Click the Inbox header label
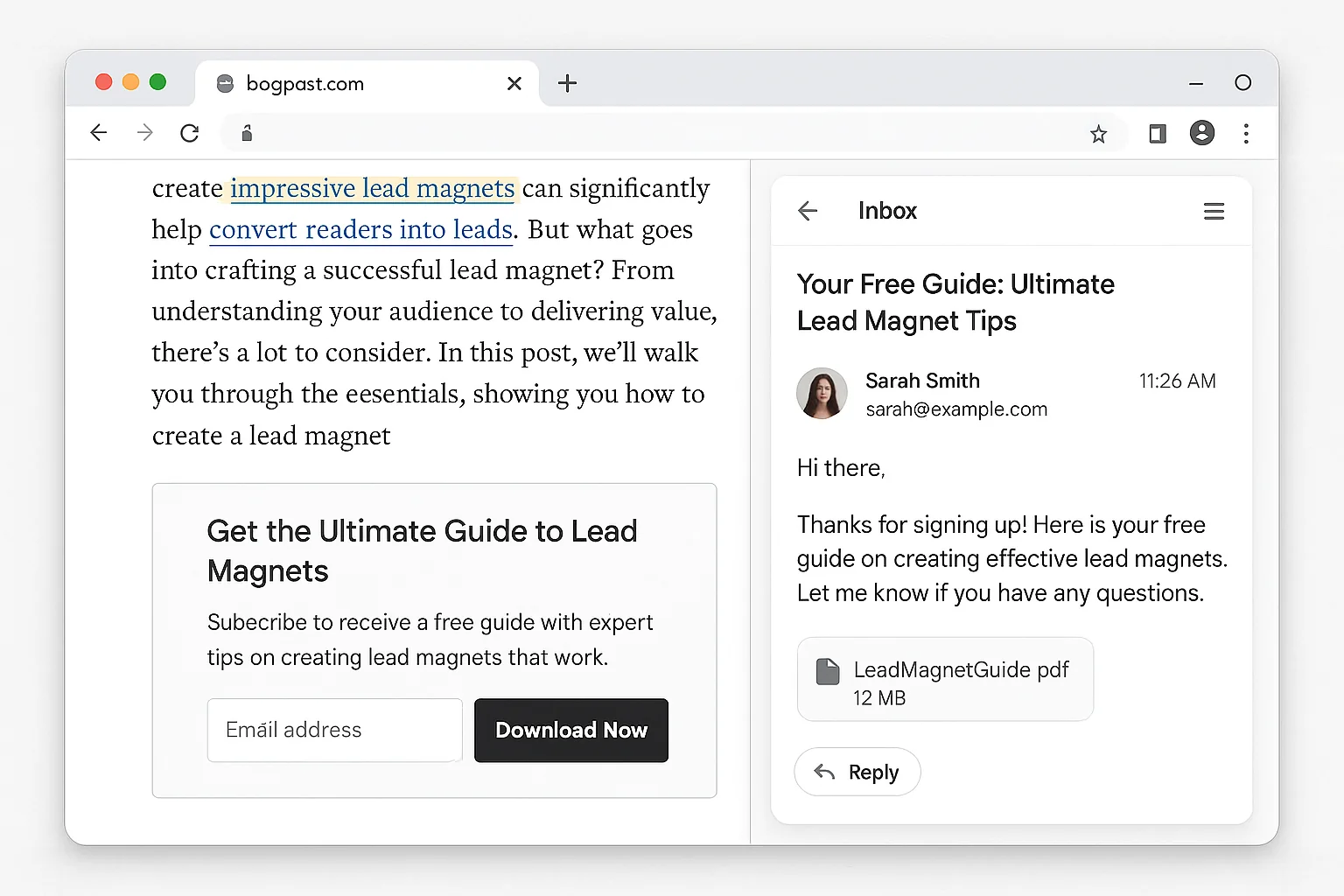 coord(887,210)
